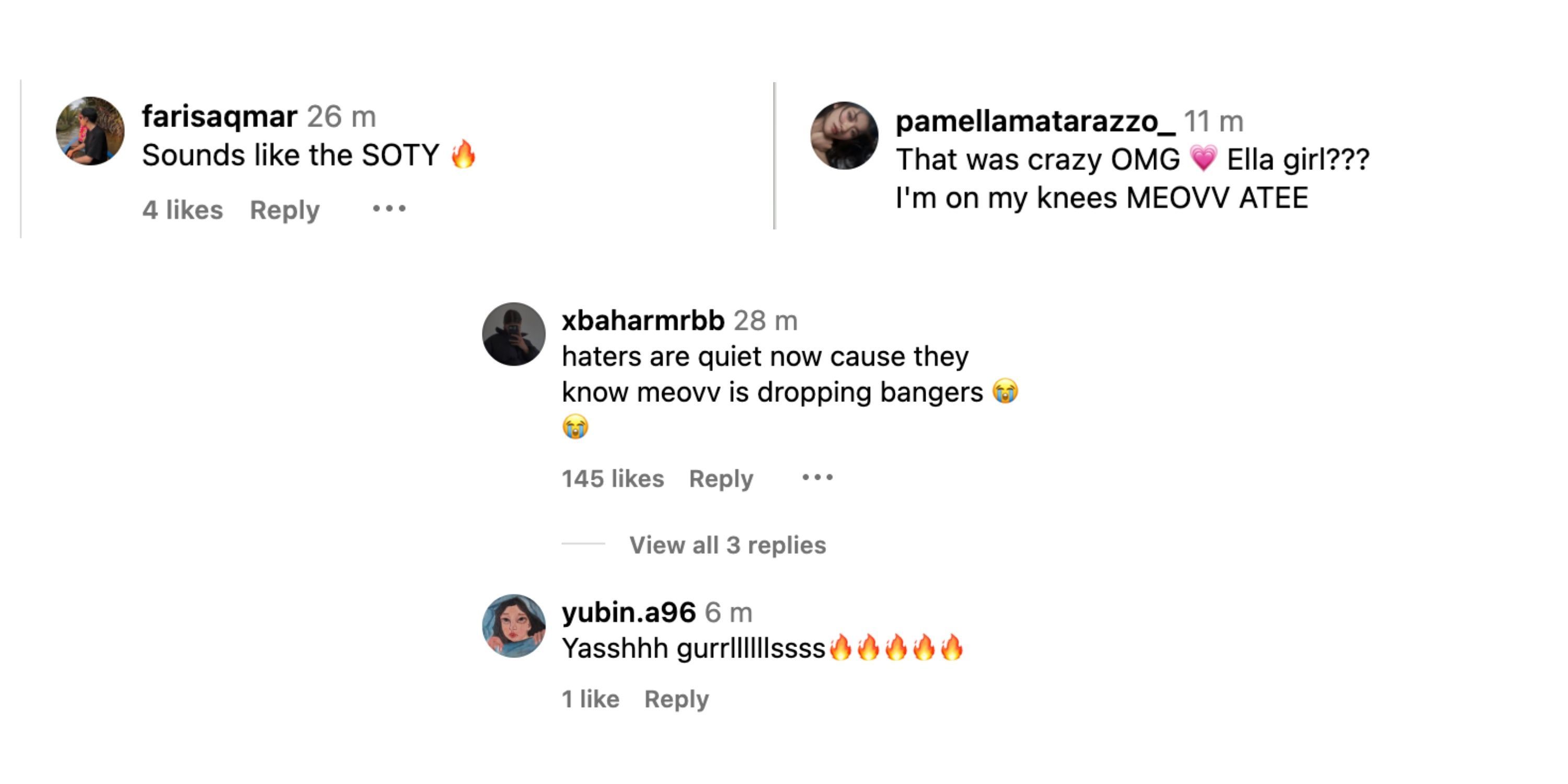1568x784 pixels.
Task: Click xbaharmrbb's profile photo
Action: pos(514,334)
